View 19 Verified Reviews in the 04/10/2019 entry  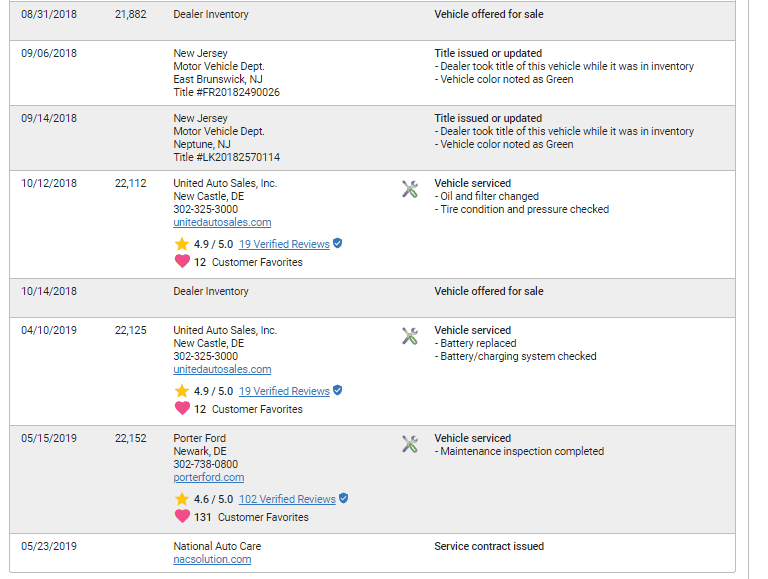[284, 391]
